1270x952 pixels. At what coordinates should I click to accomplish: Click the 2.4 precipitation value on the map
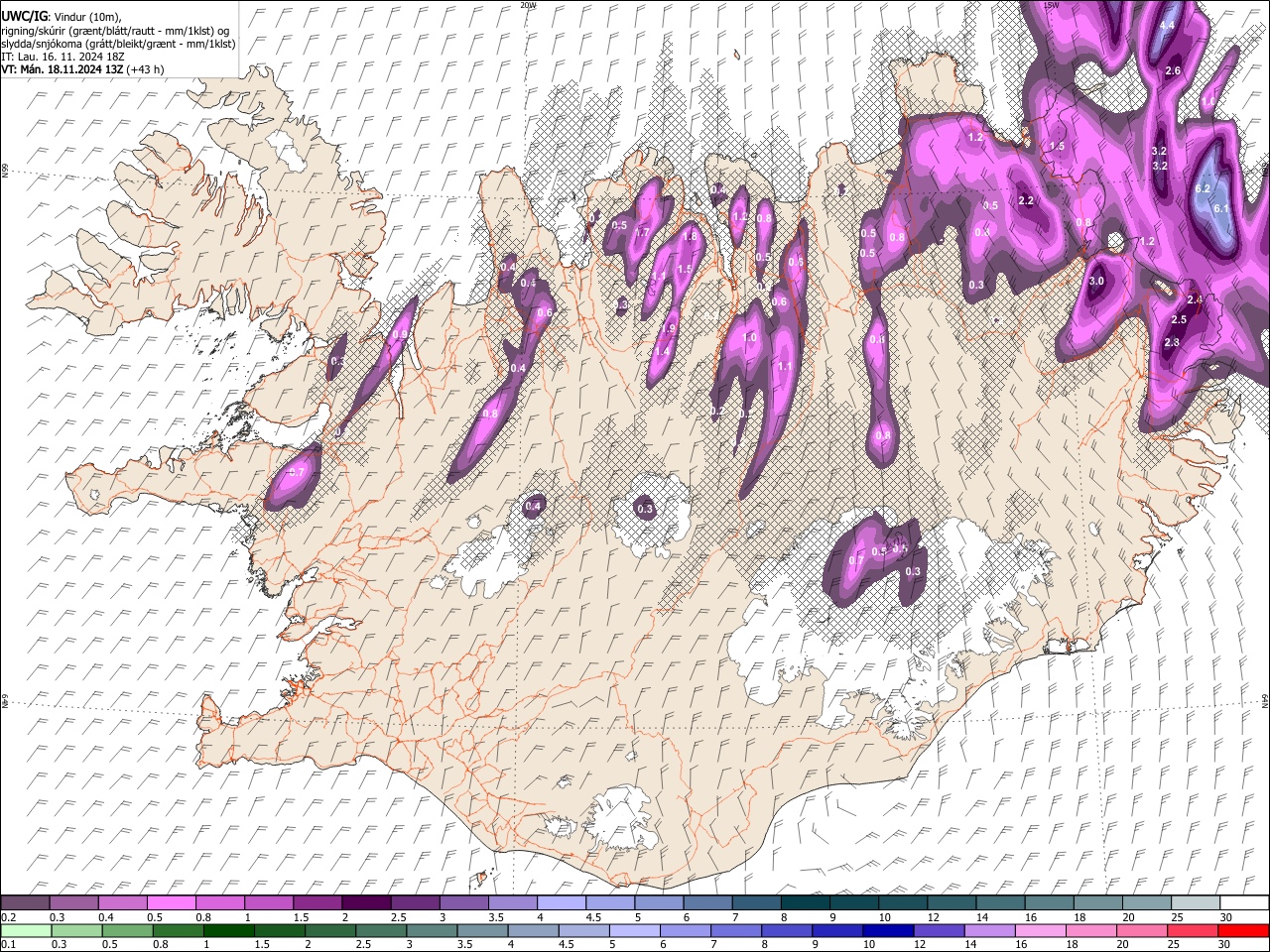(1195, 299)
